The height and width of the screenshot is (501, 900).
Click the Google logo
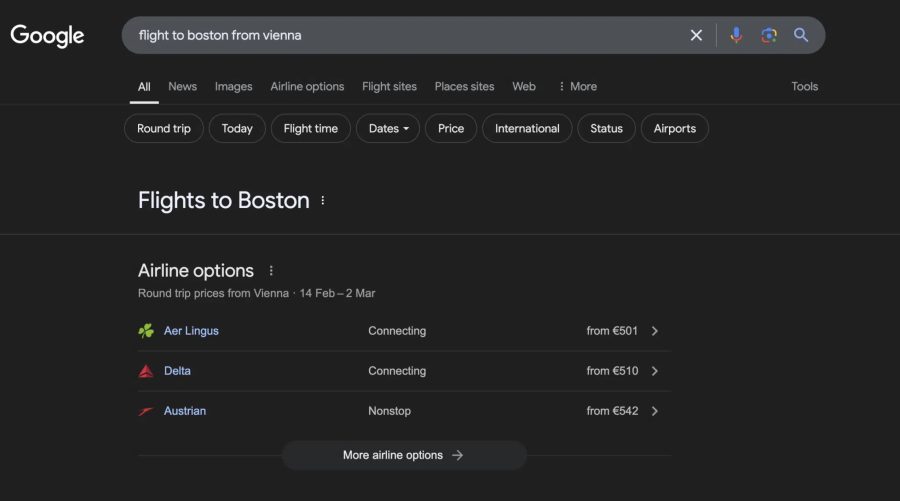tap(47, 36)
